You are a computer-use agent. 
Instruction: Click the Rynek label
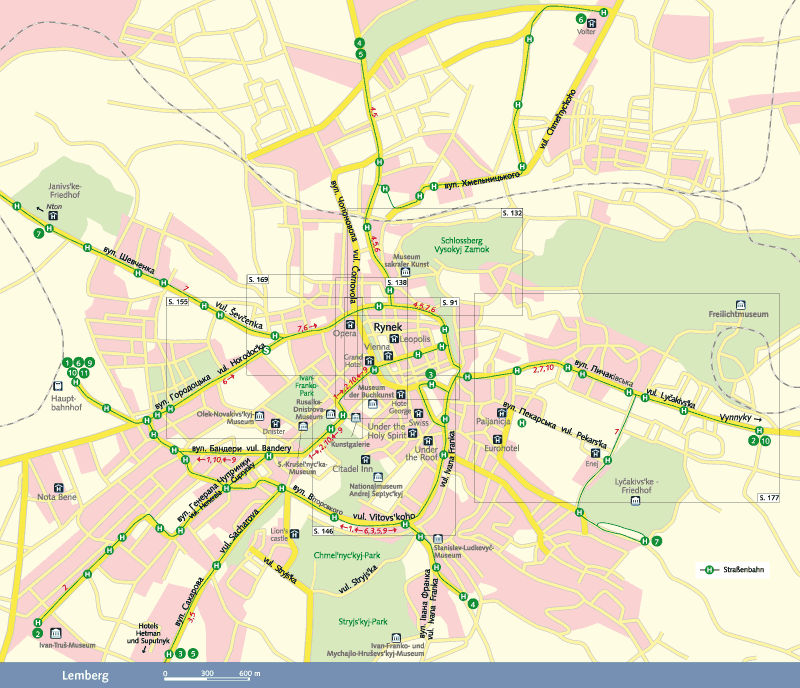[x=388, y=327]
